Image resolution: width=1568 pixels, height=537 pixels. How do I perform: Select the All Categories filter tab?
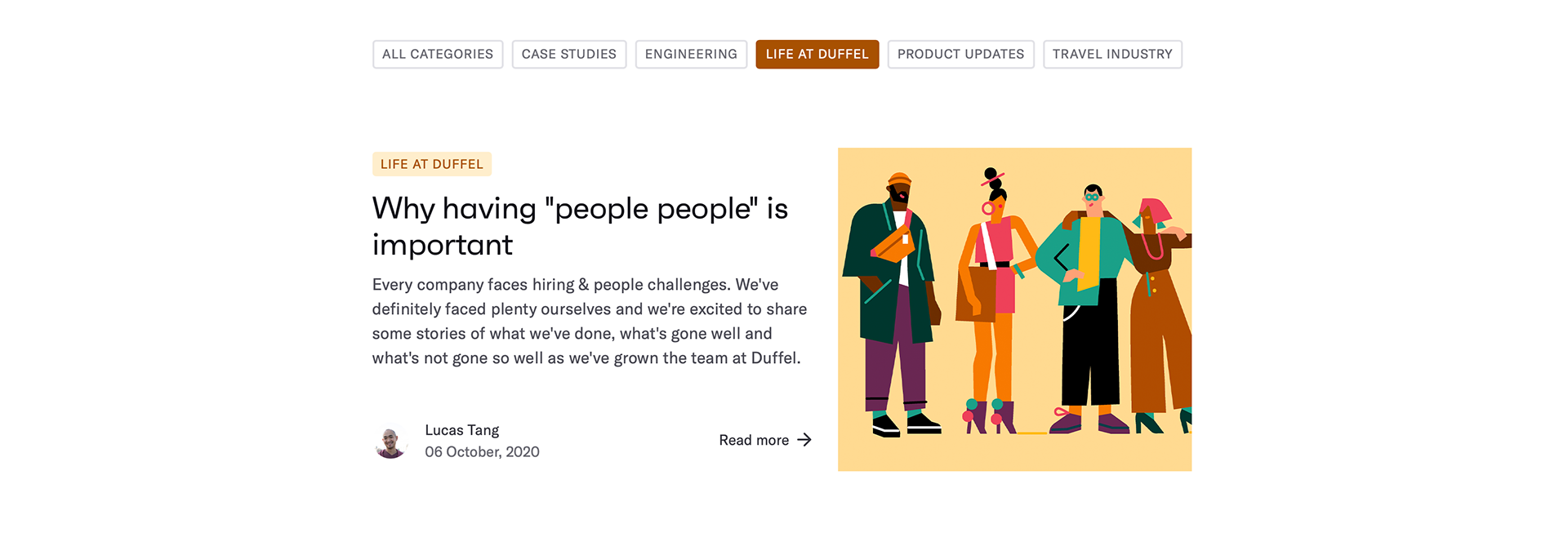438,55
